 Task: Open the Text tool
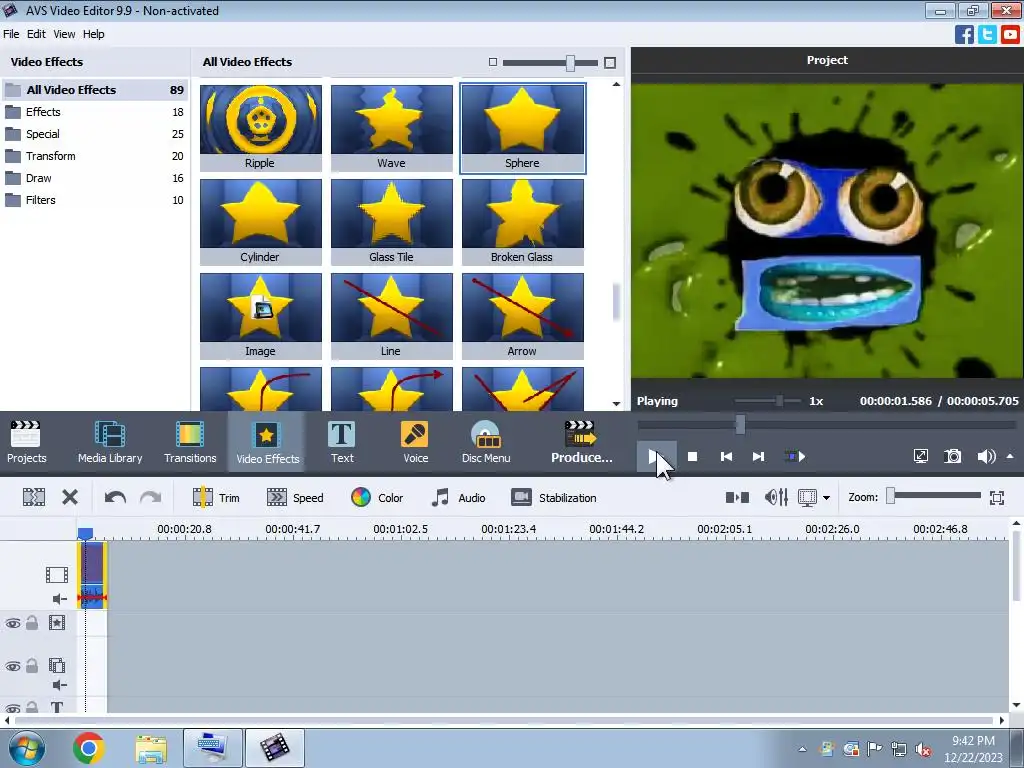[342, 441]
